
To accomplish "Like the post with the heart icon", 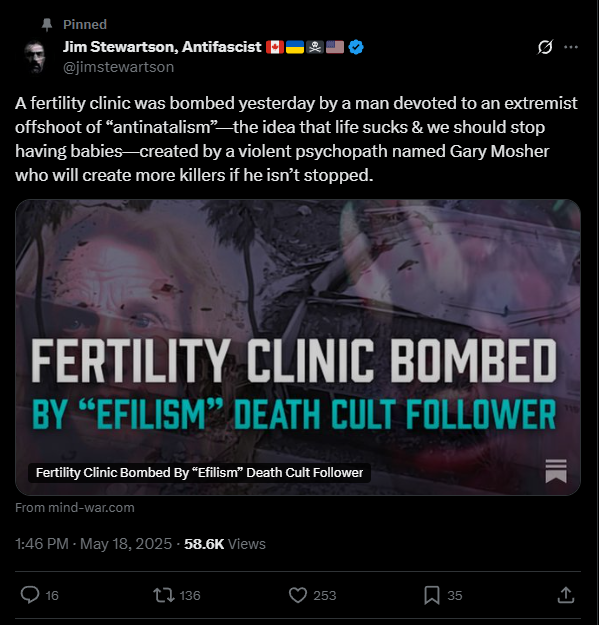I will click(297, 595).
